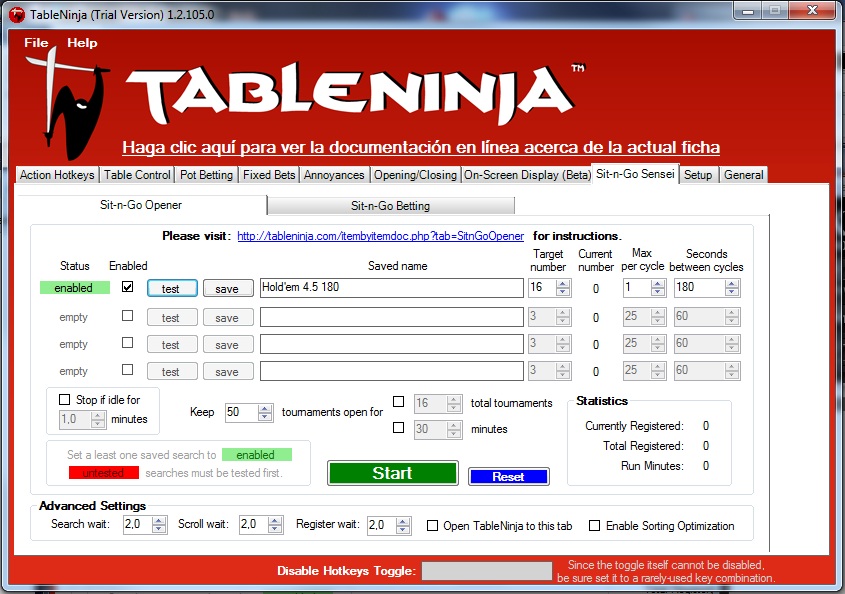Enable Stop if idle for checkbox
Screen dimensions: 845x594
click(x=65, y=399)
